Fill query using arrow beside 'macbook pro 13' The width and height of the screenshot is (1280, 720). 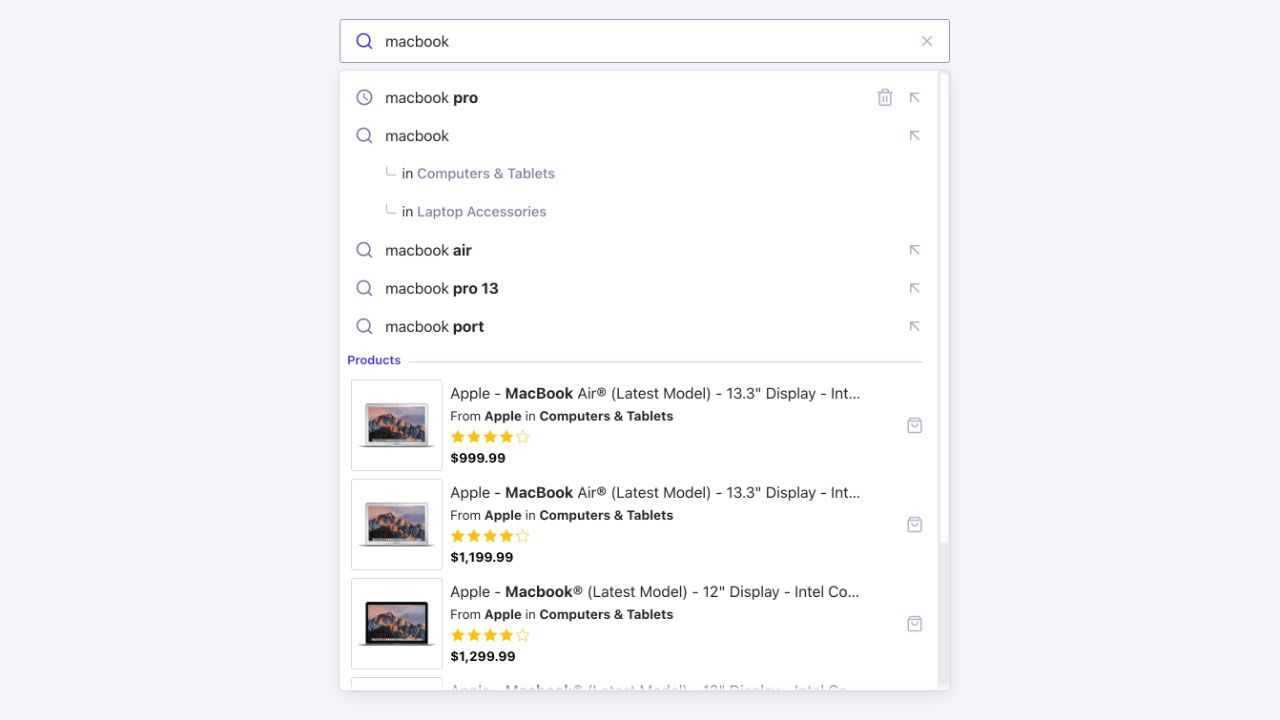pos(914,288)
